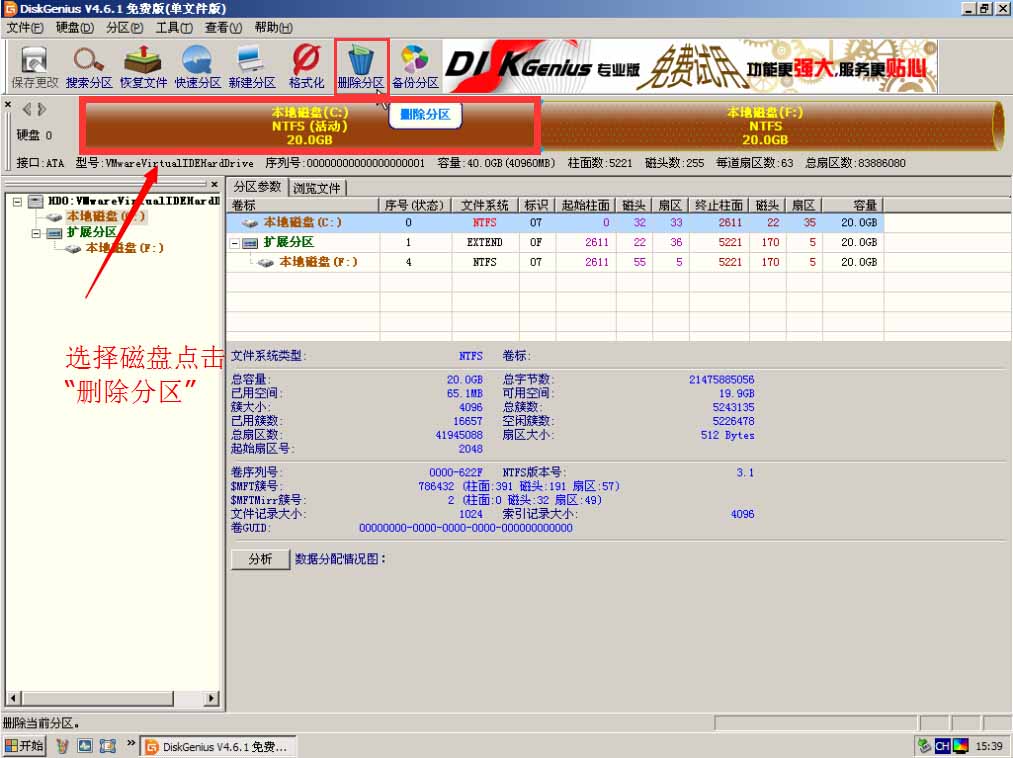This screenshot has height=758, width=1013.
Task: Click the 分析 button below partition details
Action: pos(260,560)
